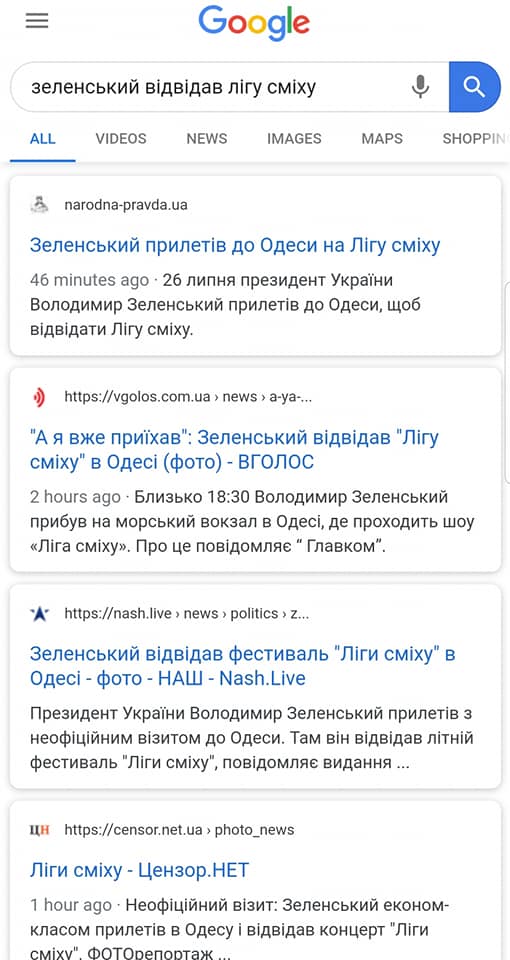Switch to the Videos tab

121,139
